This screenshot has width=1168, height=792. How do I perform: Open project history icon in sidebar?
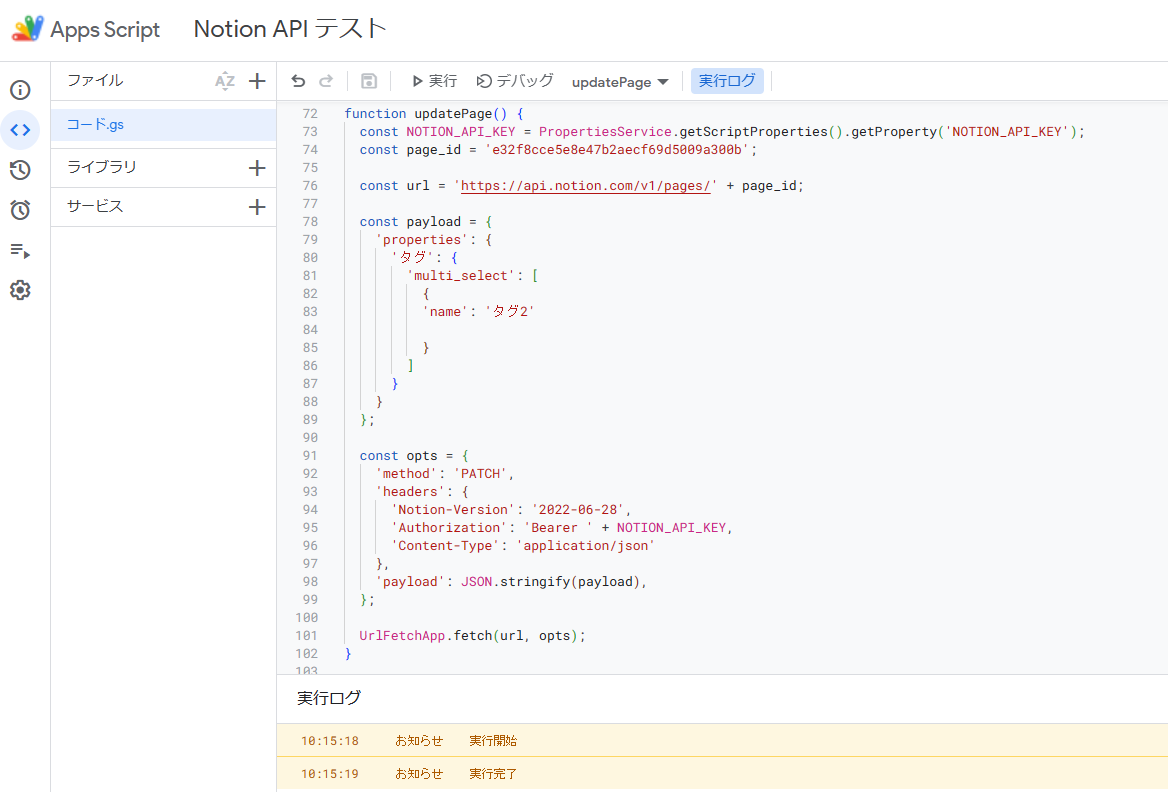(x=20, y=170)
